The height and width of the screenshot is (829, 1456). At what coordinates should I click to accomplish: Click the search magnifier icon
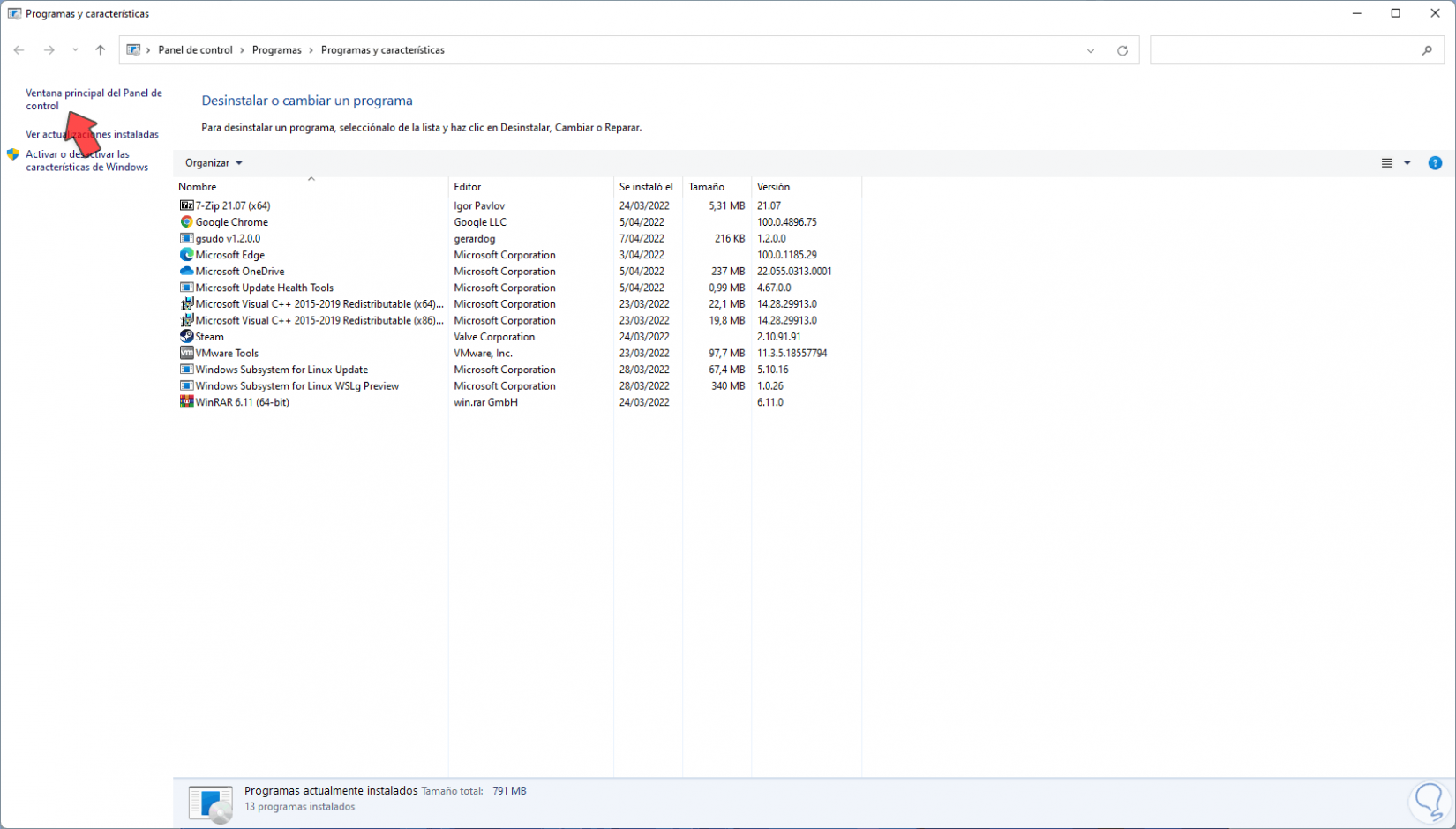coord(1427,50)
